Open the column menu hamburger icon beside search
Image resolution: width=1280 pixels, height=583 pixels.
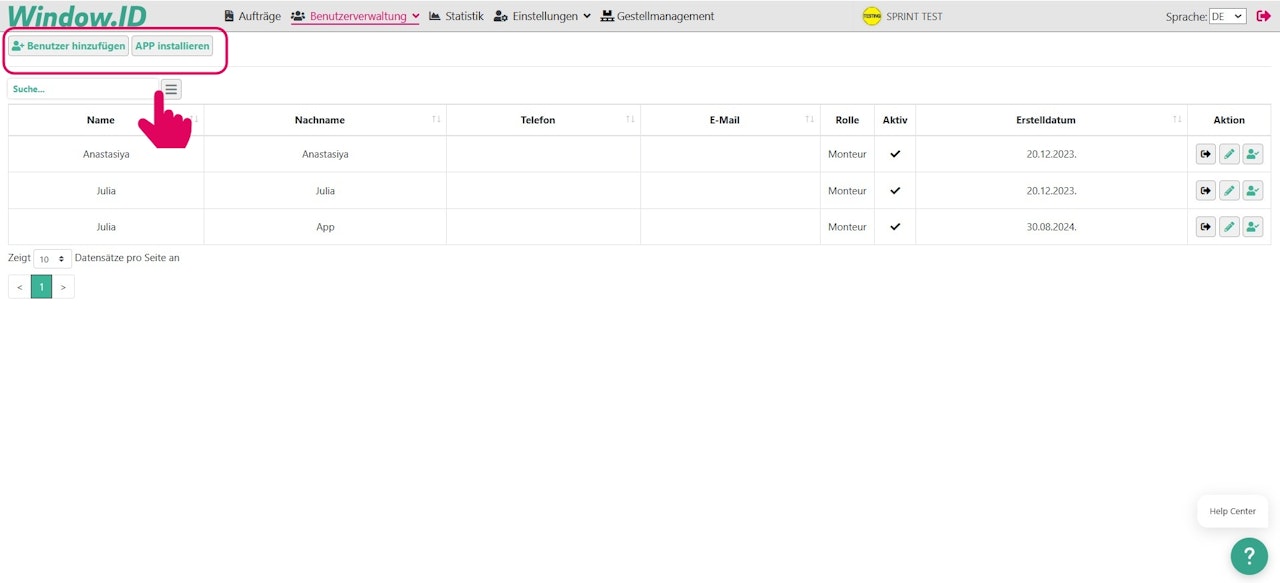pyautogui.click(x=171, y=89)
